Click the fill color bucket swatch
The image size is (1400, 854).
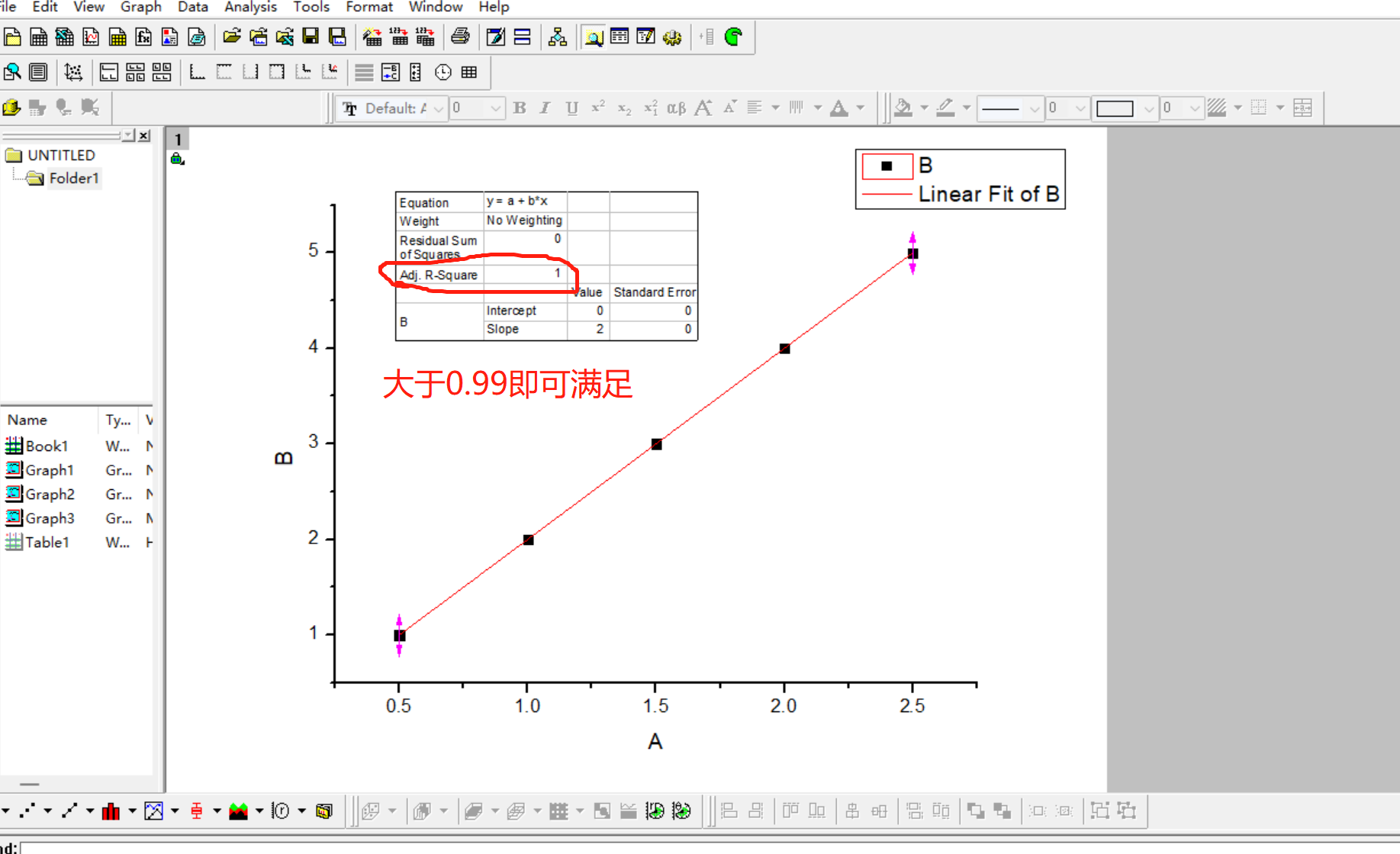pos(903,108)
